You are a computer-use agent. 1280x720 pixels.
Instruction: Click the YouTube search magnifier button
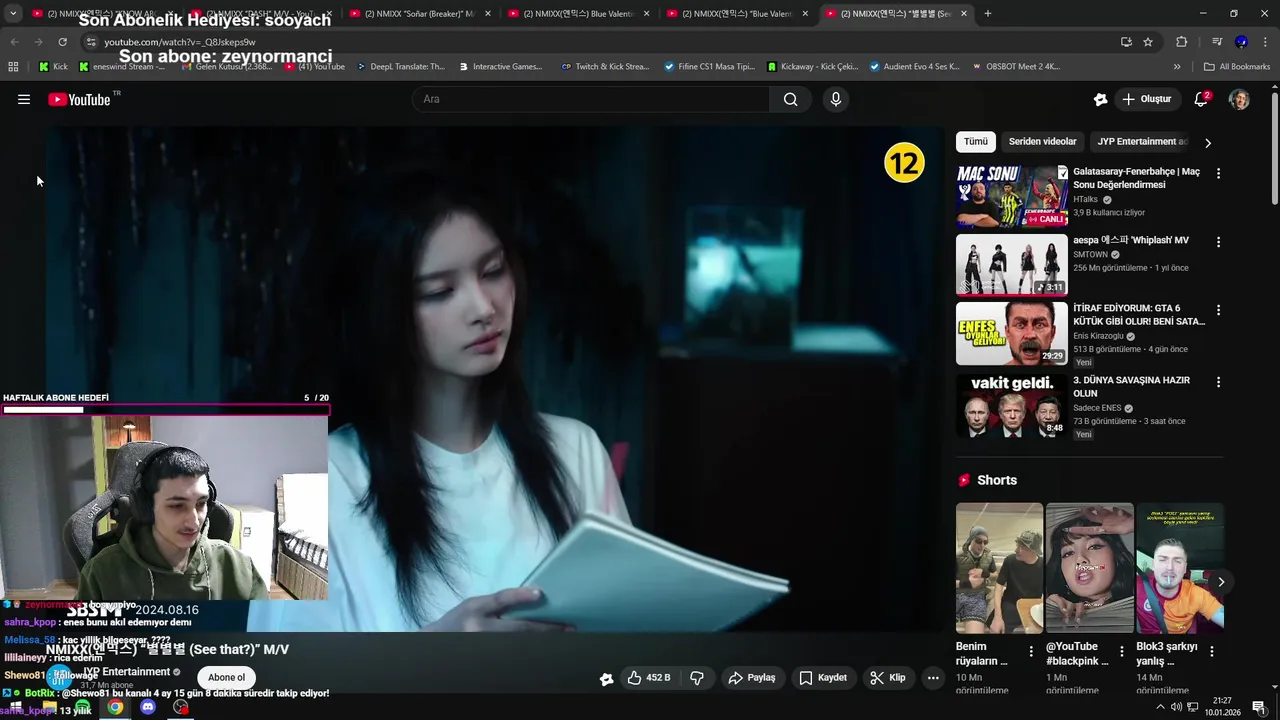[x=791, y=99]
